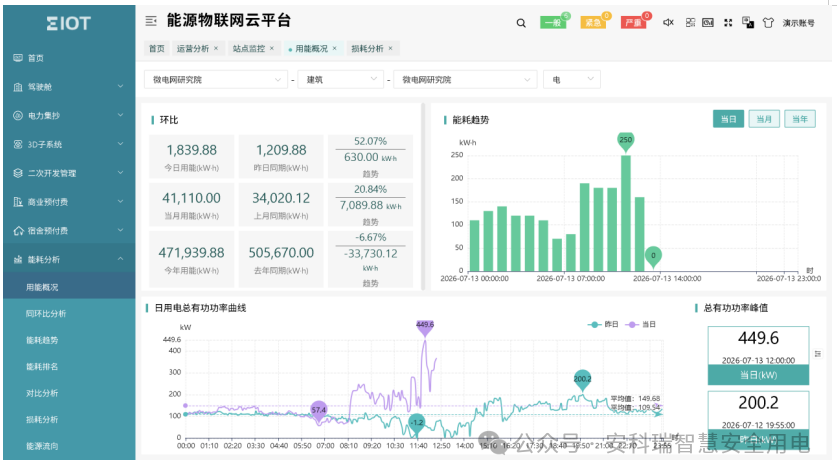
Task: Click the 3D子系统 sidebar icon
Action: point(18,144)
